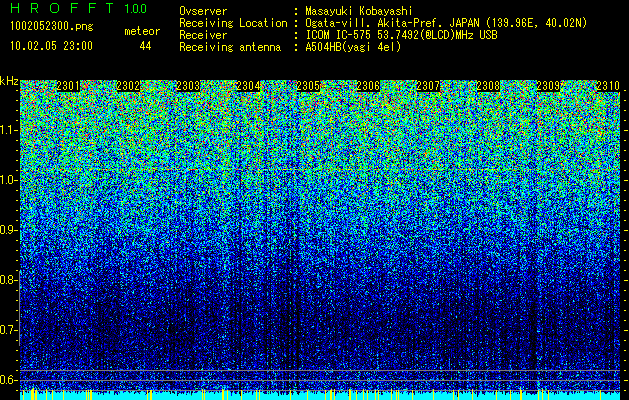Click the meteor label
This screenshot has width=629, height=400.
point(142,31)
